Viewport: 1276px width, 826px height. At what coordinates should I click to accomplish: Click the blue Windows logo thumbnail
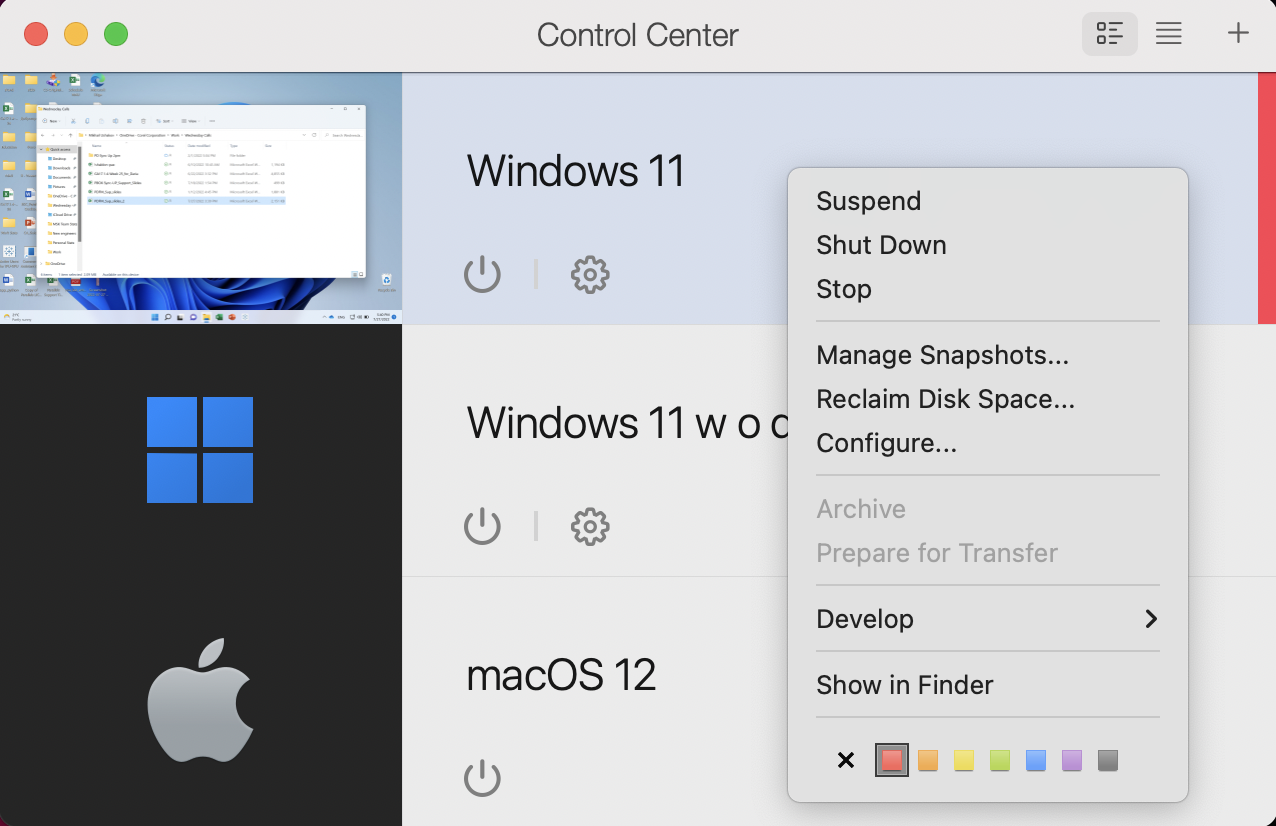(200, 450)
